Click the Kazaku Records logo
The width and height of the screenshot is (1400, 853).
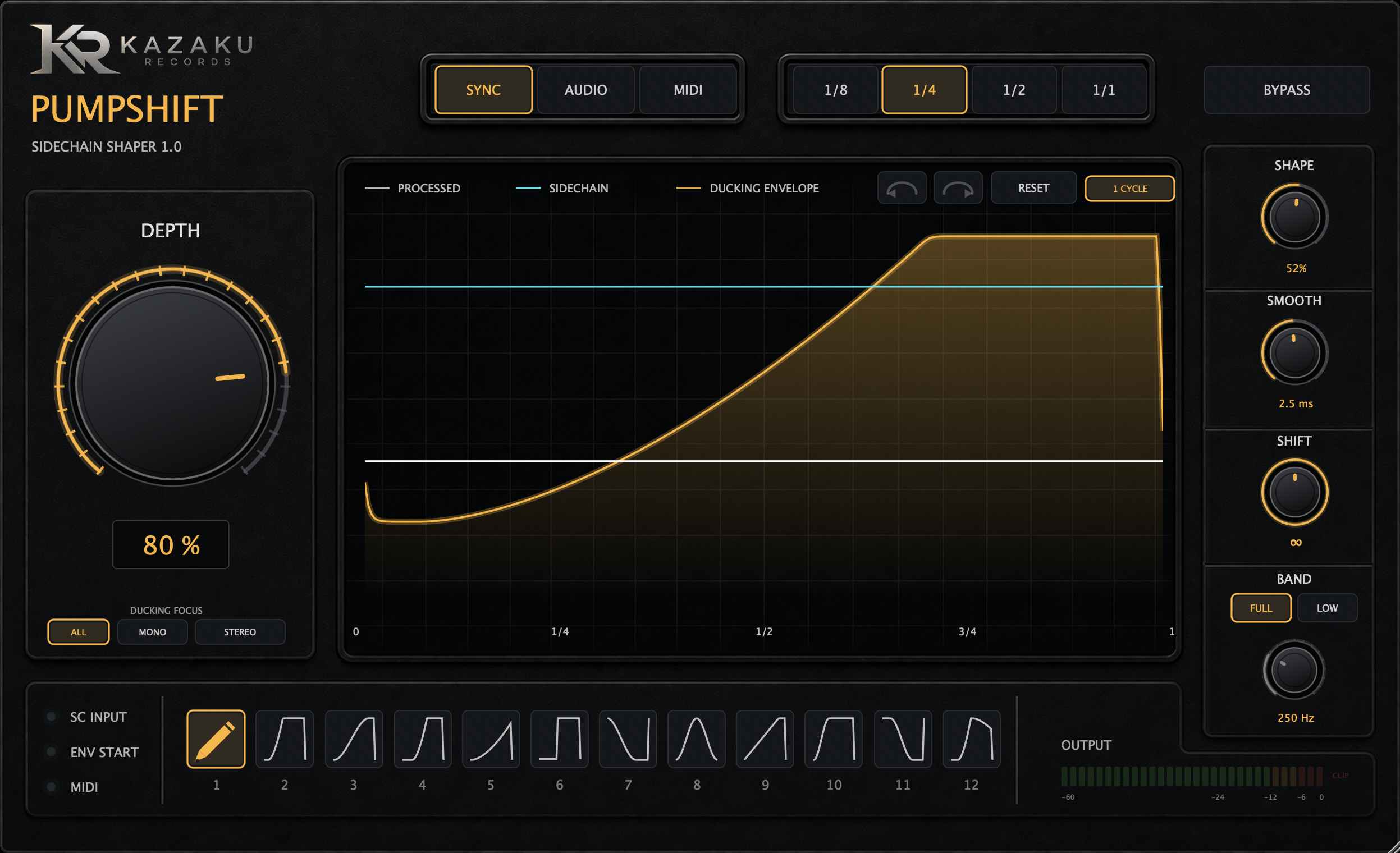click(x=142, y=49)
